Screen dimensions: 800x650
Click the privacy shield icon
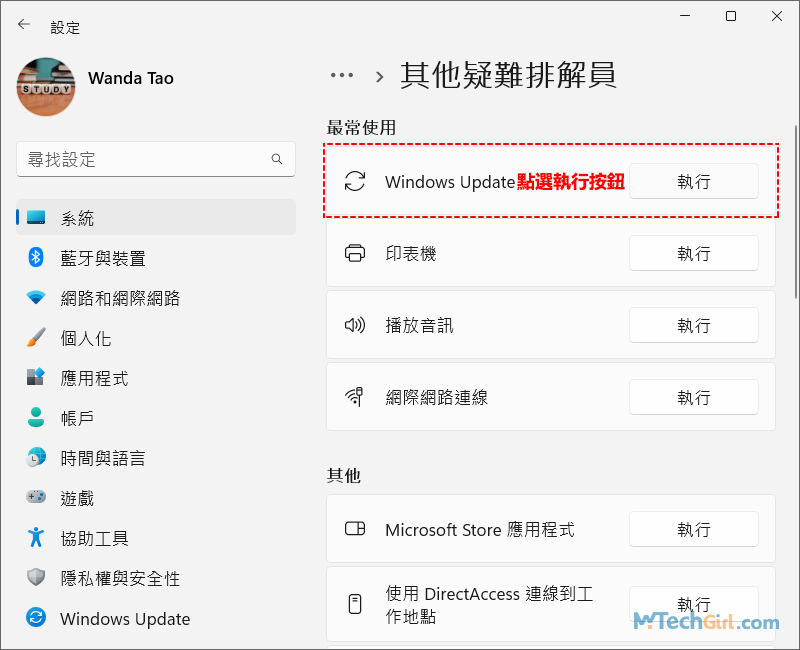pyautogui.click(x=36, y=578)
